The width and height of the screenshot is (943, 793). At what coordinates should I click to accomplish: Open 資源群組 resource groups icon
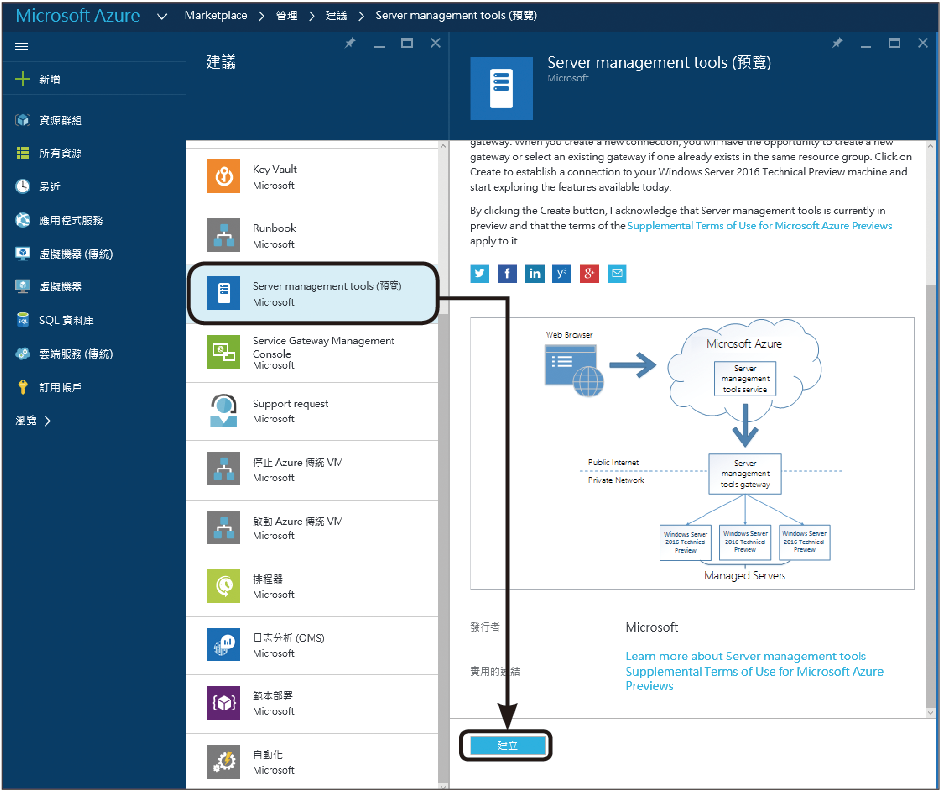point(22,120)
